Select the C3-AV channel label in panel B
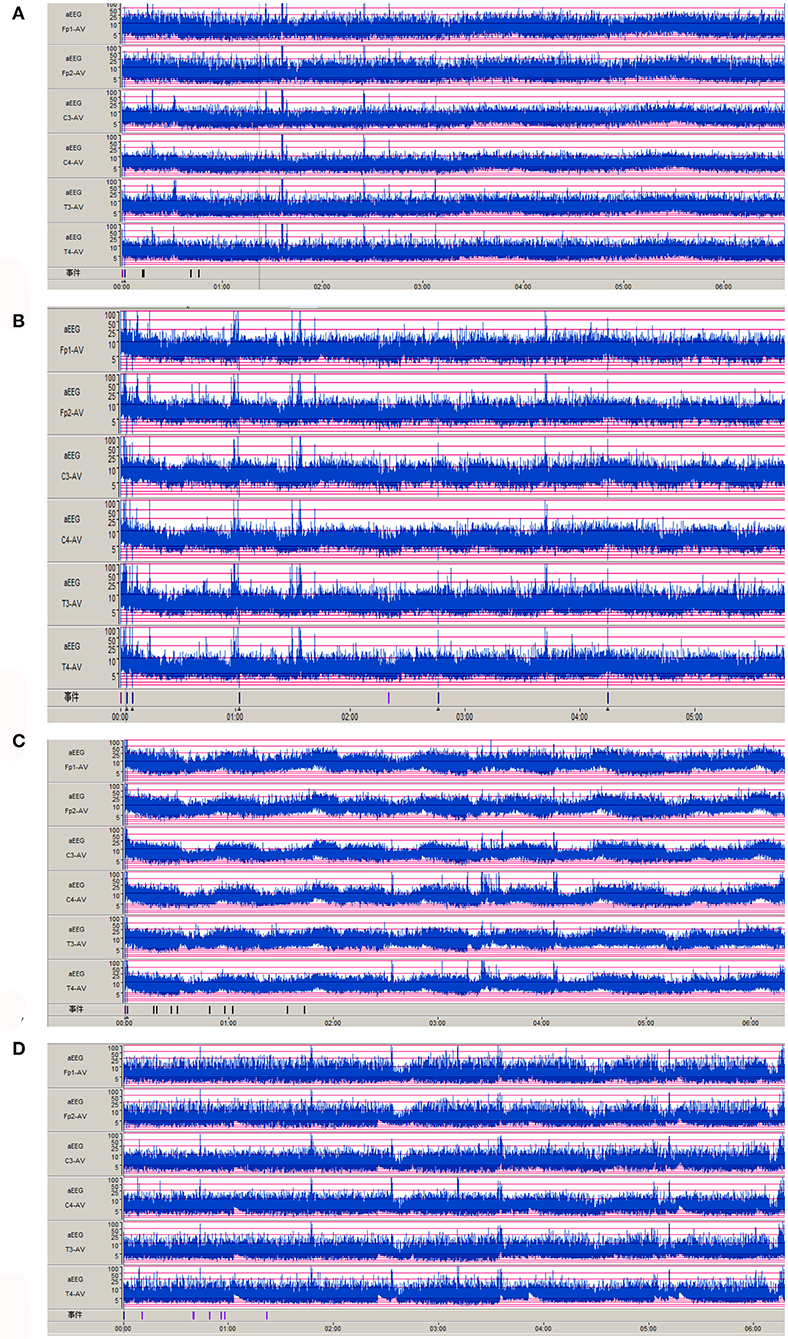788x1339 pixels. click(x=73, y=476)
